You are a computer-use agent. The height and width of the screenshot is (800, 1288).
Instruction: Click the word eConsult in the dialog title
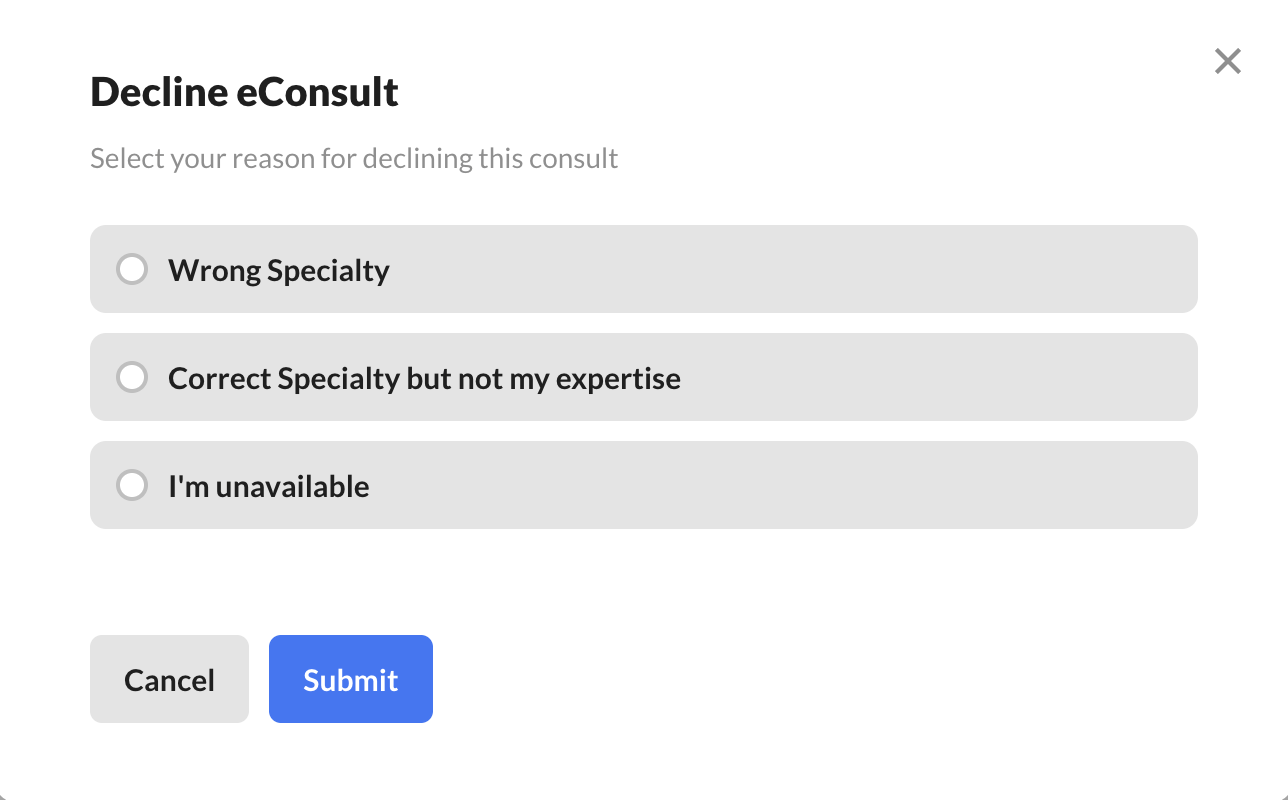click(317, 92)
